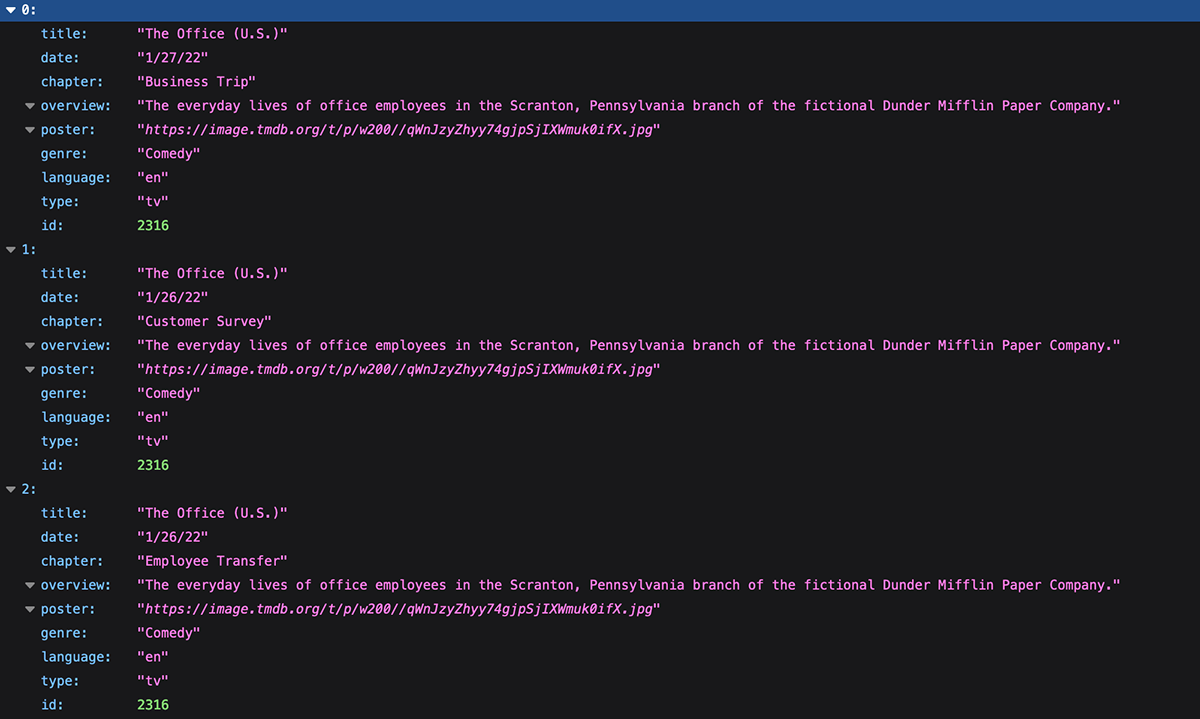
Task: Open poster URL in Customer Survey entry
Action: (x=399, y=370)
